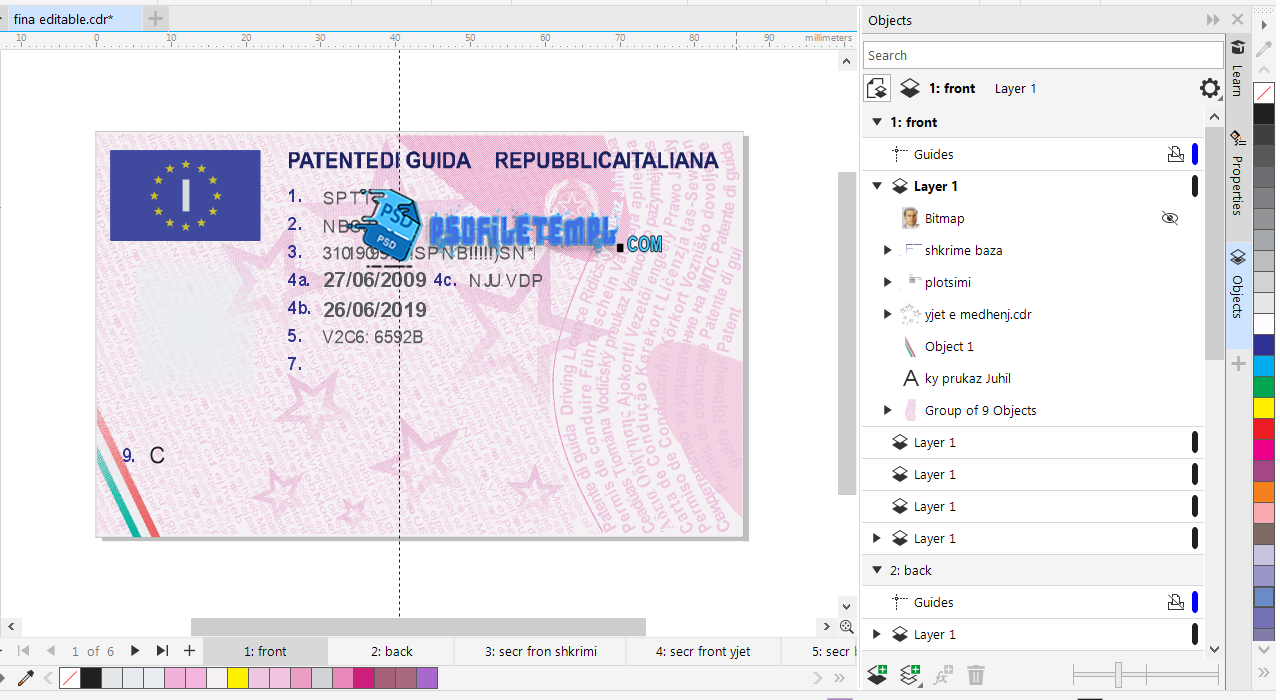Click the vertical canvas scrollbar
The height and width of the screenshot is (700, 1280).
[846, 332]
